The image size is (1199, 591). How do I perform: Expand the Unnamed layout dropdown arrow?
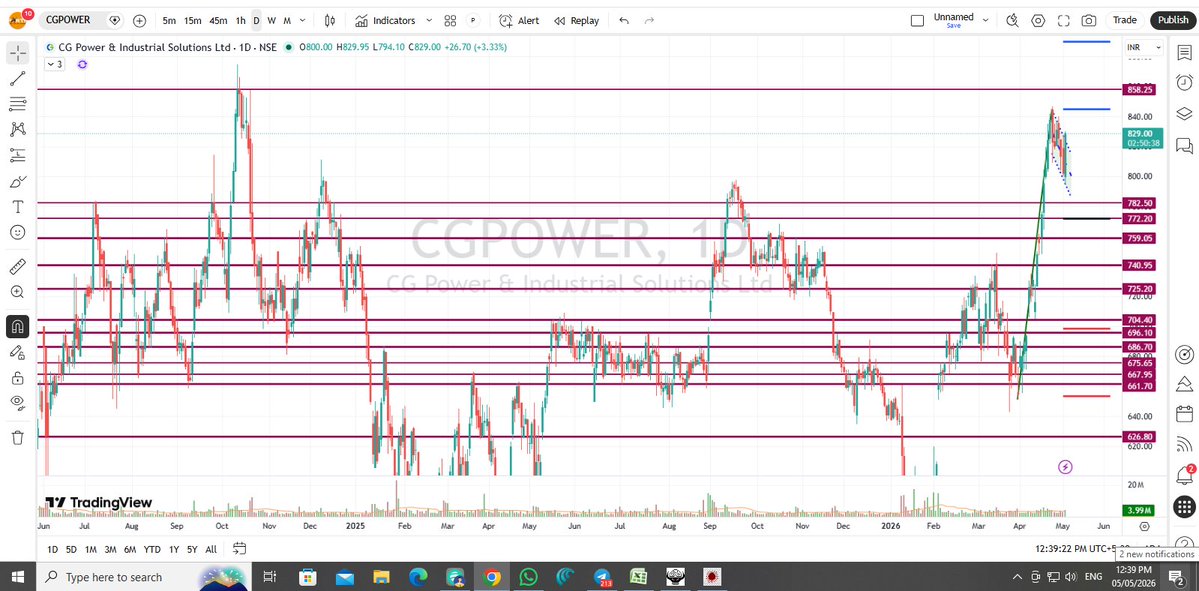[x=986, y=21]
